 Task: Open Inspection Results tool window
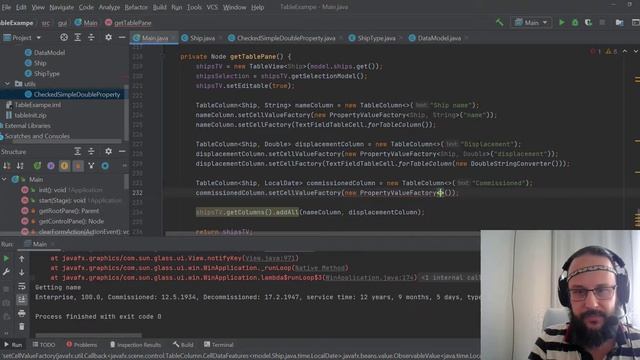coord(135,344)
